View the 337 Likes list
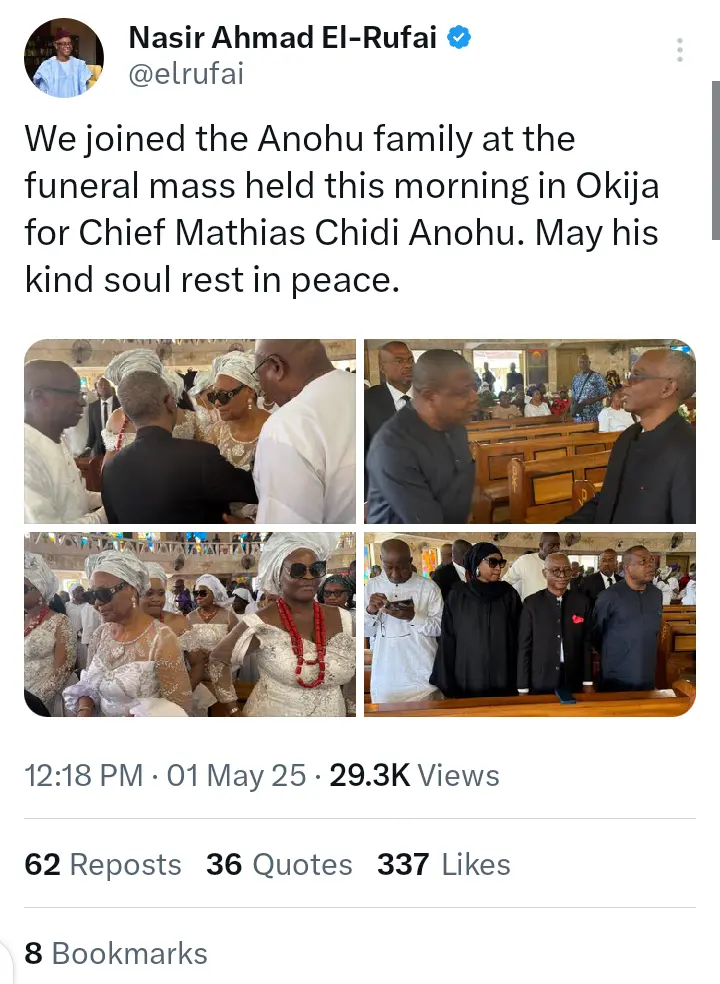The width and height of the screenshot is (720, 984). pos(444,864)
